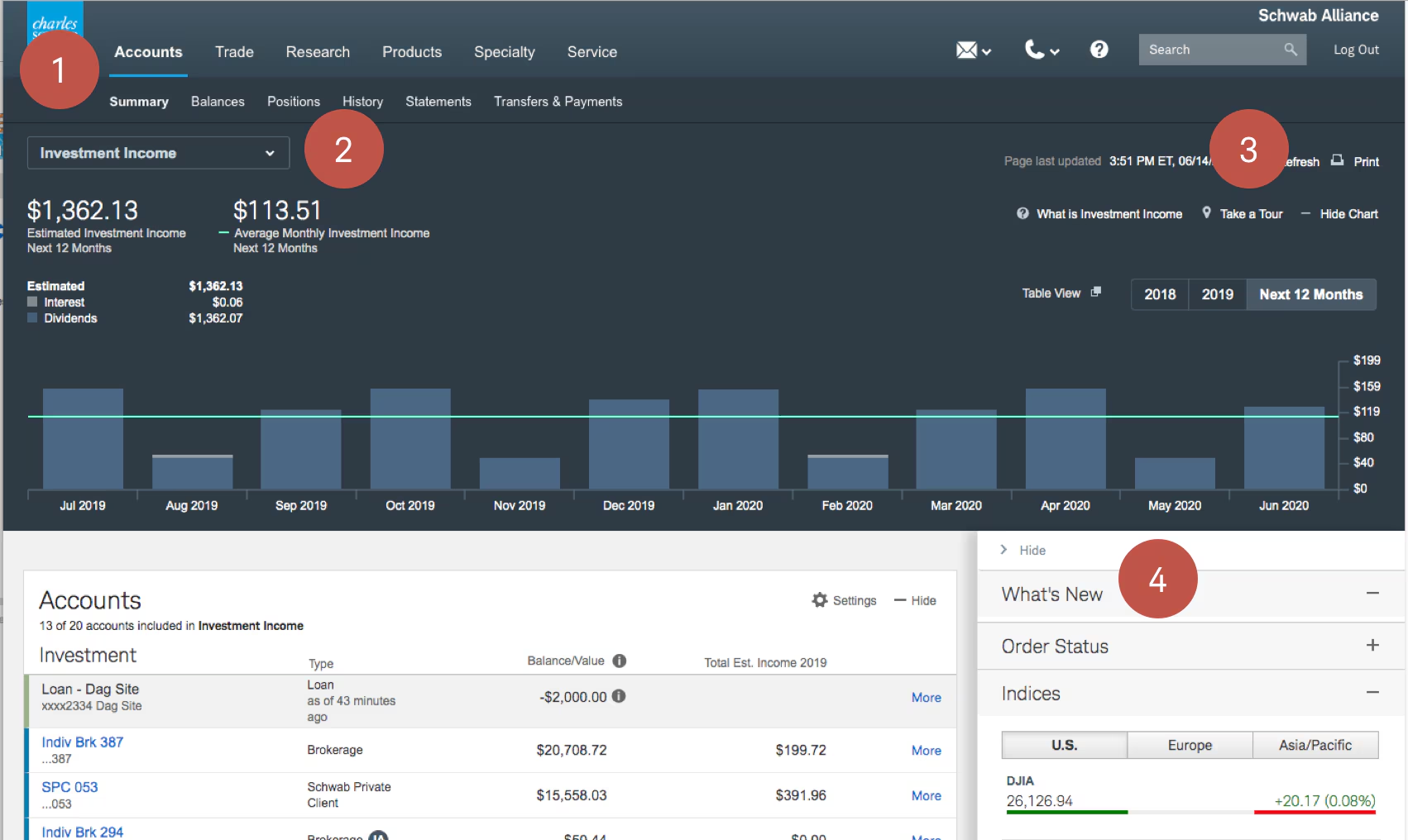Collapse the What's New panel
Image resolution: width=1408 pixels, height=840 pixels.
pos(1372,594)
